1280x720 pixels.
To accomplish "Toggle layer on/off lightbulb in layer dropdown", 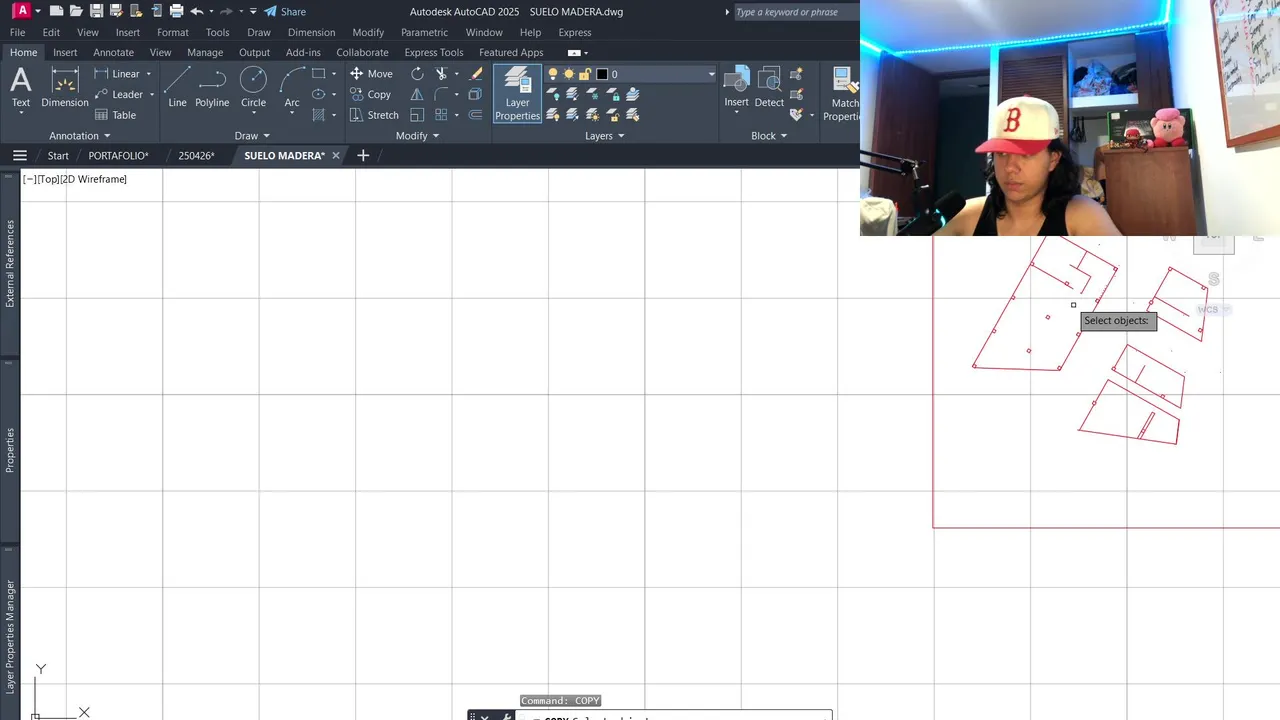I will tap(553, 74).
